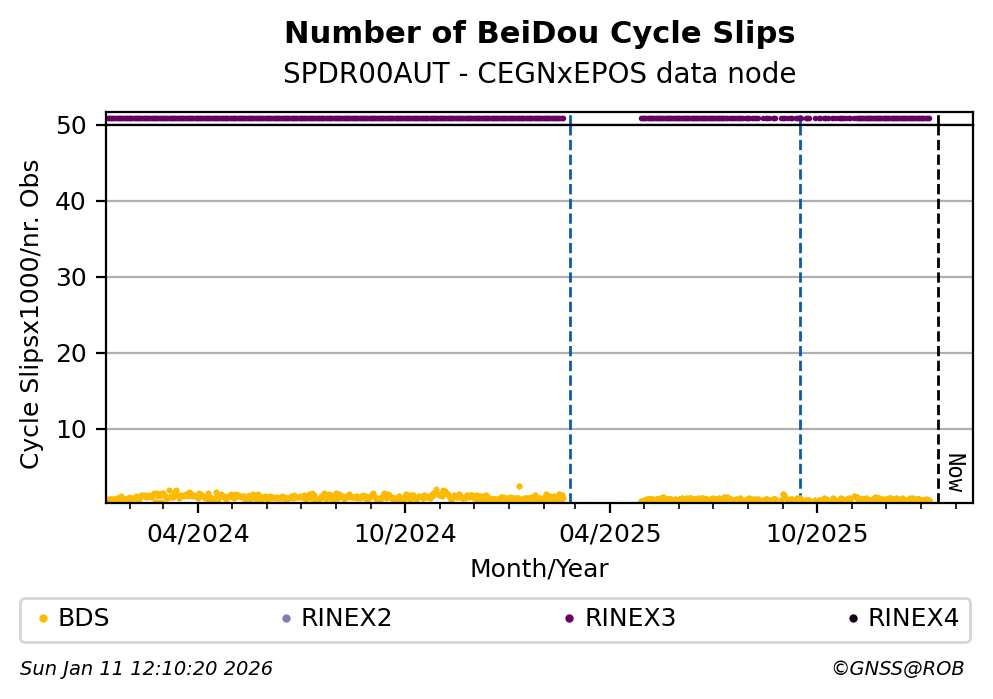Click the isolated yellow outlier data point
This screenshot has height=699, width=993.
coord(519,486)
